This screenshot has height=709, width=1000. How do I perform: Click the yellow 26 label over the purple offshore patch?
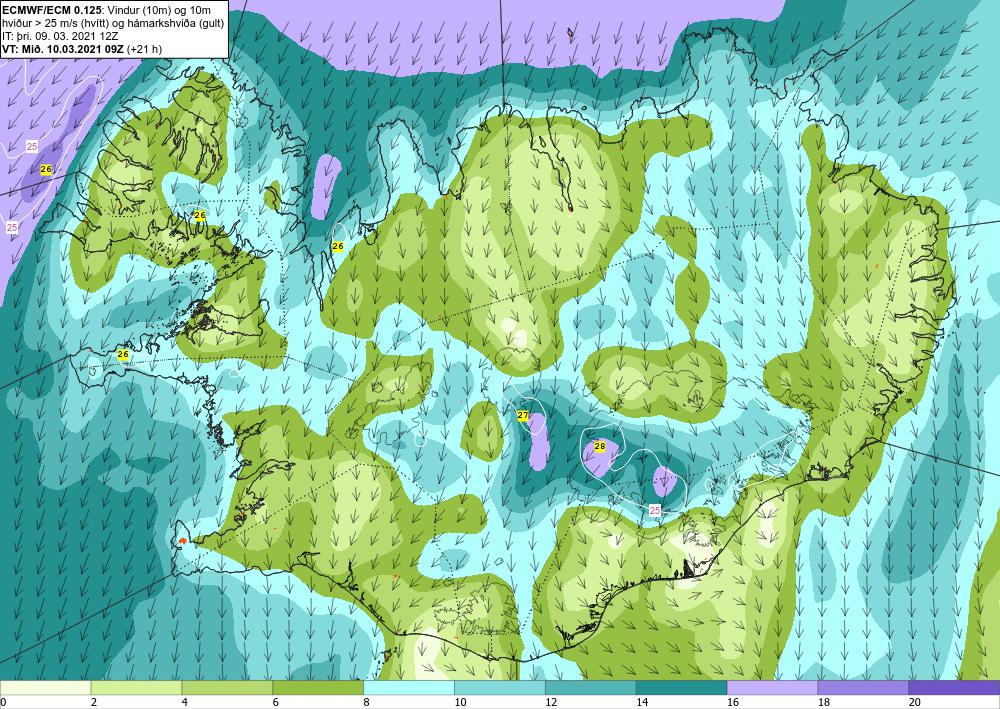tap(46, 170)
